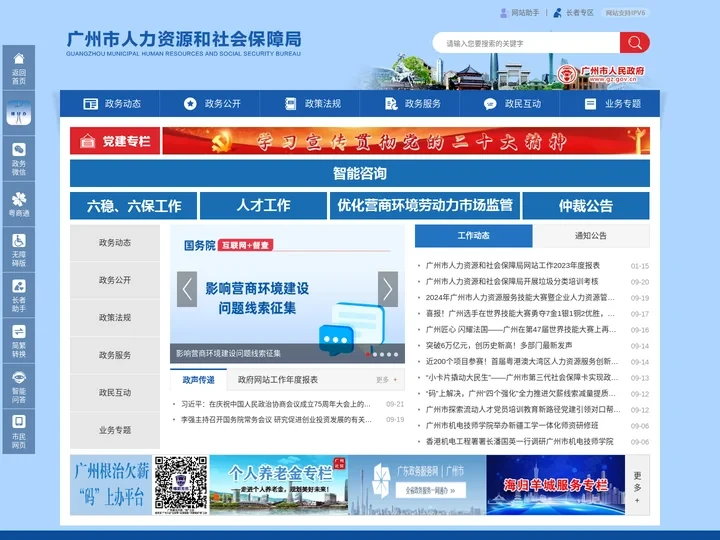This screenshot has height=540, width=720.
Task: Toggle 简繁转换 conversion icon
Action: (19, 340)
